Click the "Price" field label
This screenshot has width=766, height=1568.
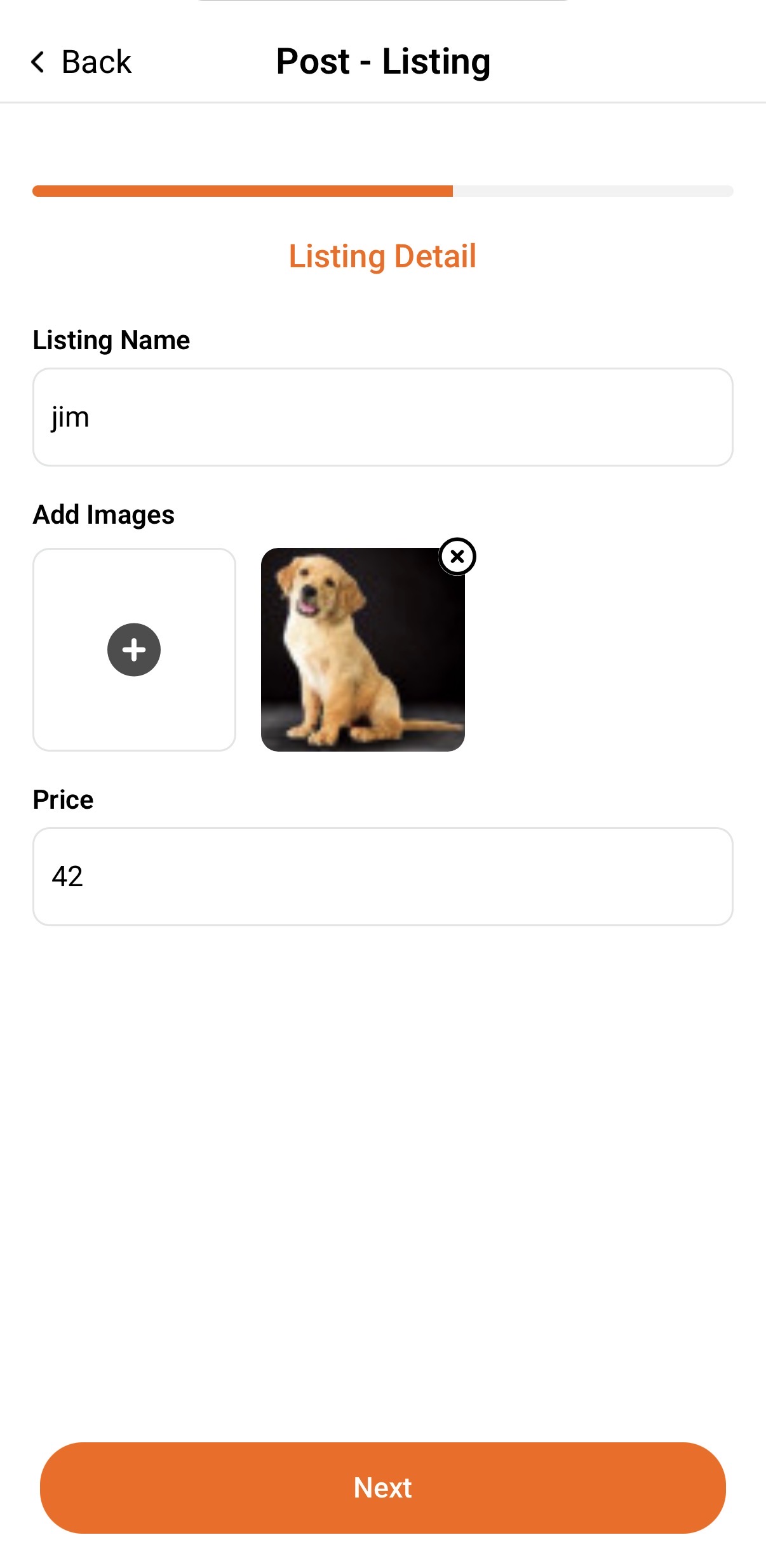click(x=63, y=800)
